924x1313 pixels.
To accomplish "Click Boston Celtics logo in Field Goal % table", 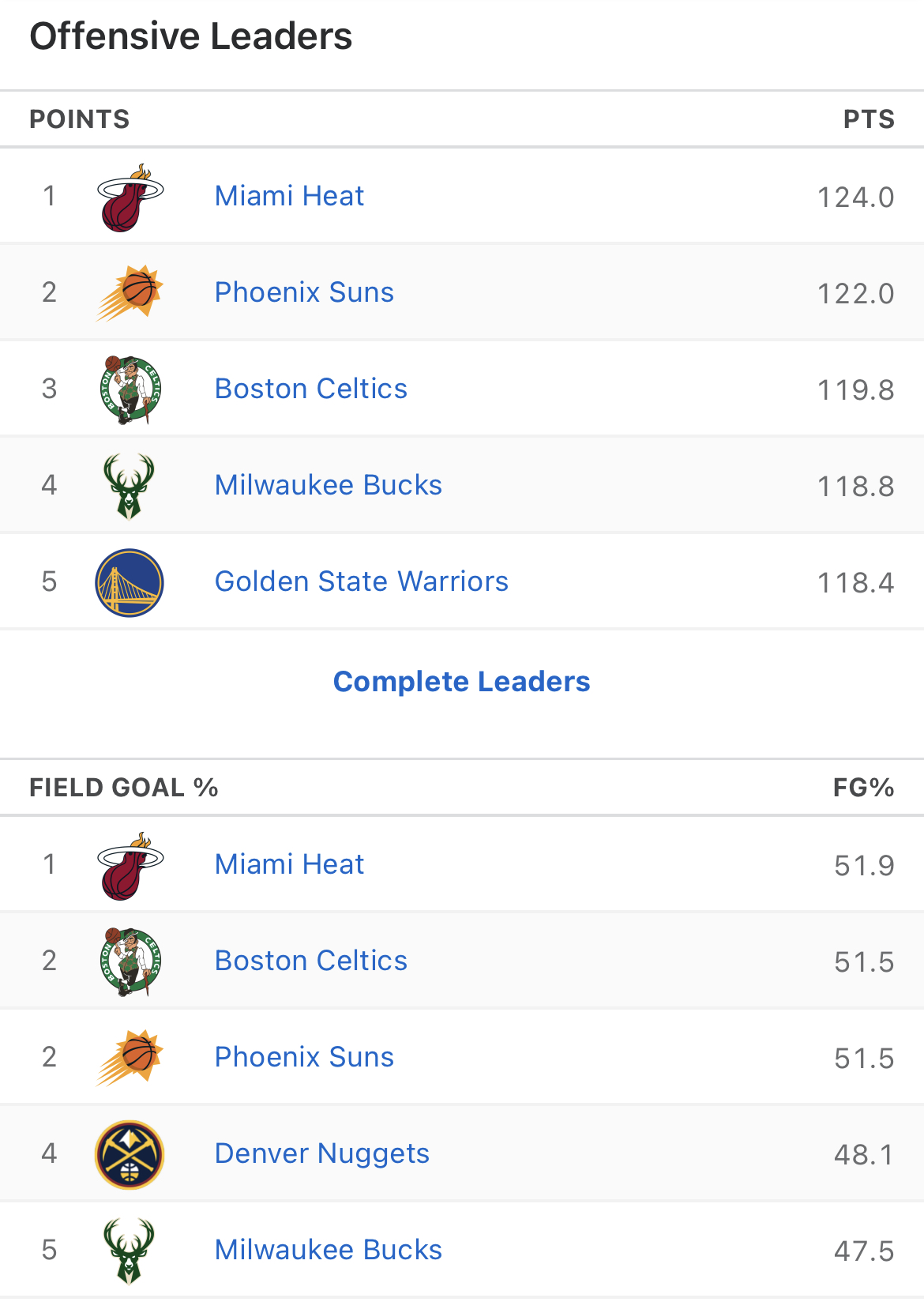I will tap(130, 961).
